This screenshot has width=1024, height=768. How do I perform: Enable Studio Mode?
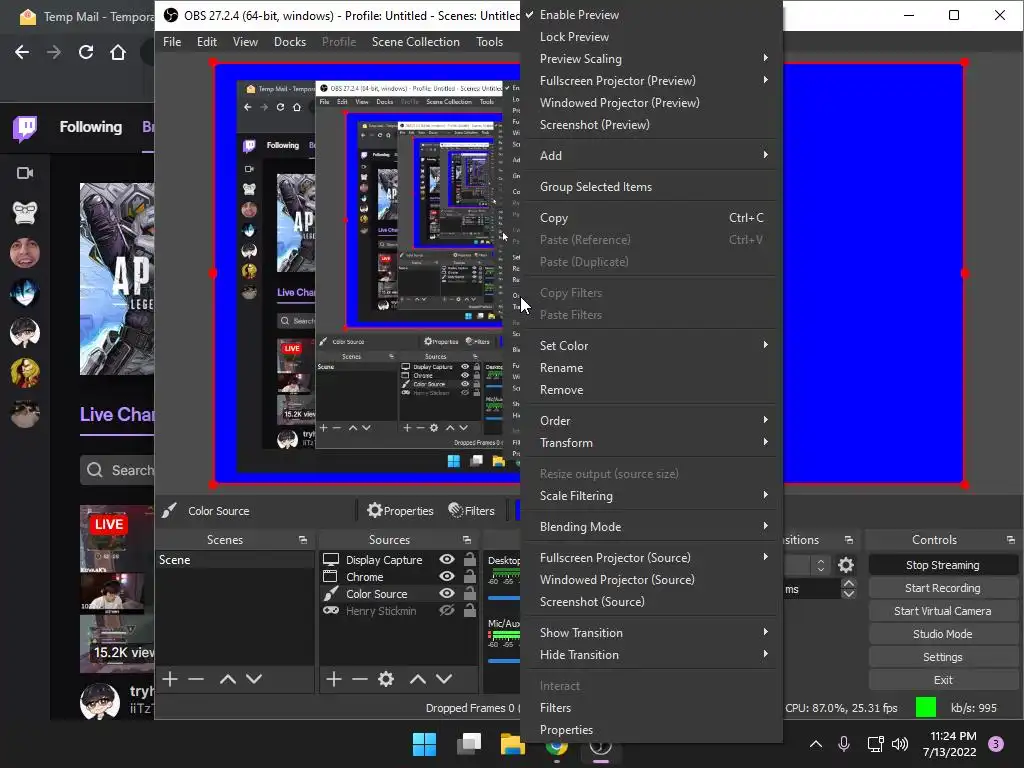click(x=942, y=633)
